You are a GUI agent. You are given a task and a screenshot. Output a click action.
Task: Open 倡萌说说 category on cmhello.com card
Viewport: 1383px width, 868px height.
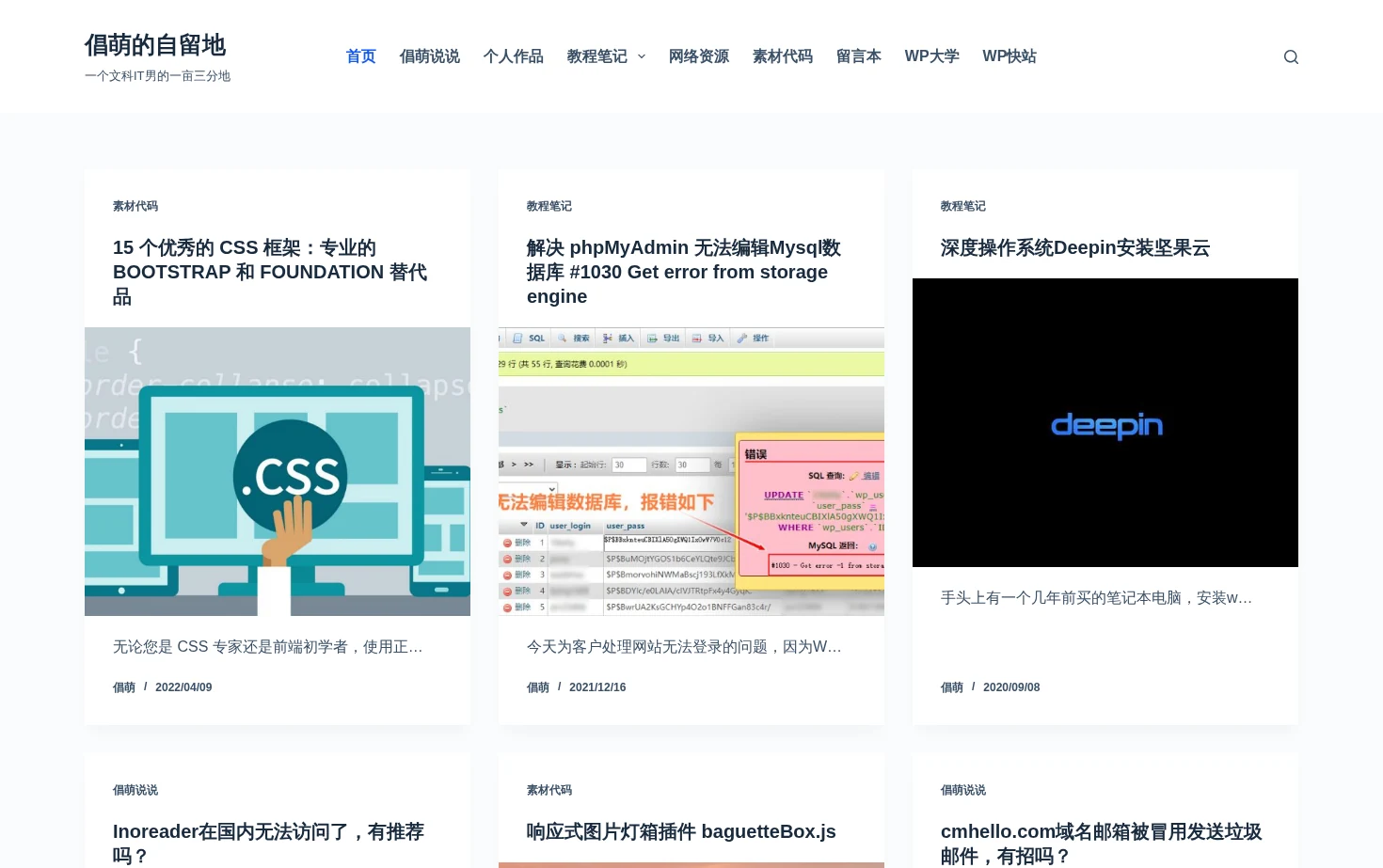click(x=963, y=790)
